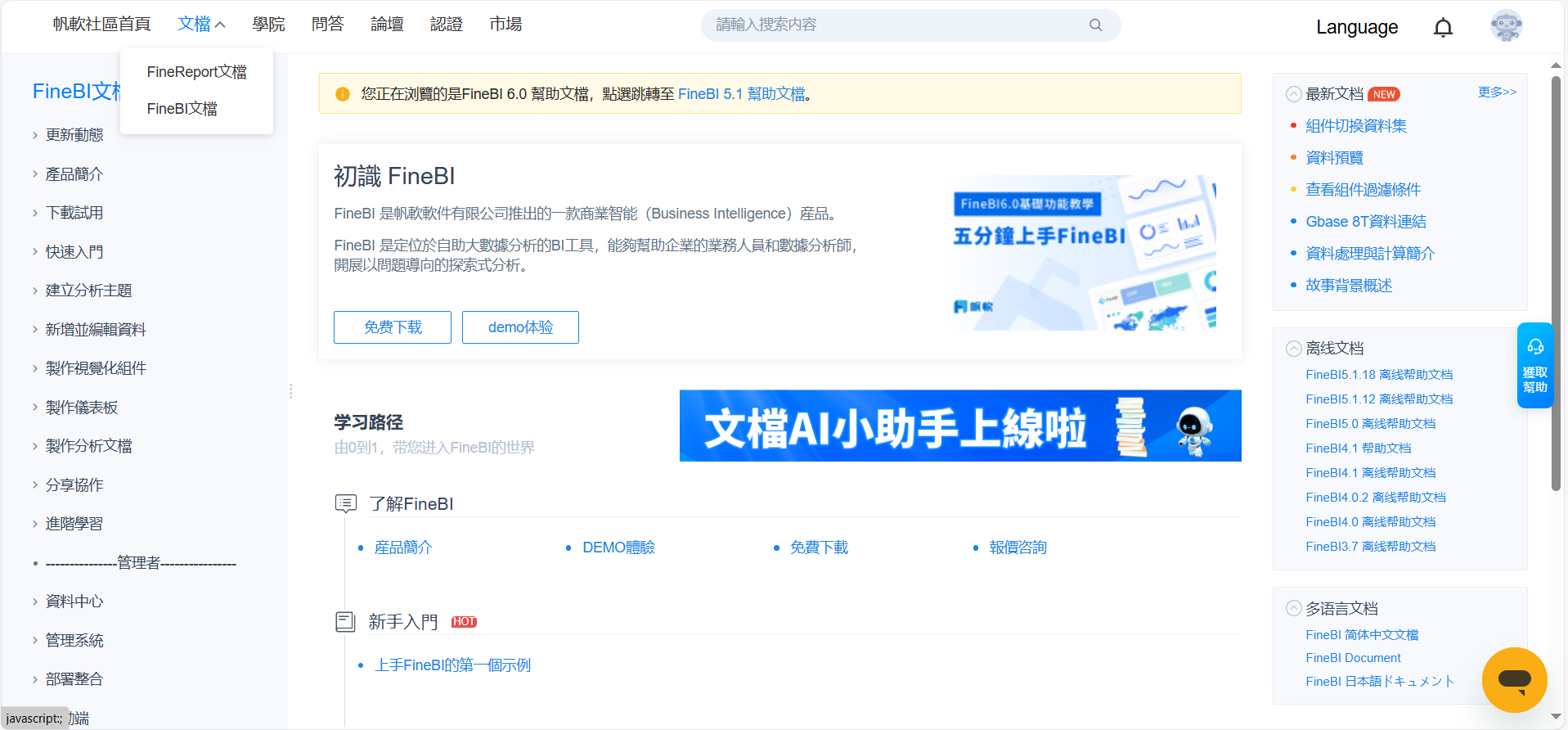Open FineBI4.1 帮助文档 link

click(1359, 448)
